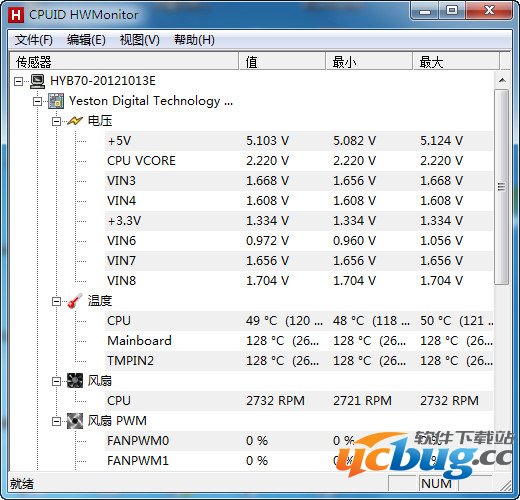Click the 0.972 V value for VIN6
This screenshot has width=520, height=500.
(x=268, y=241)
